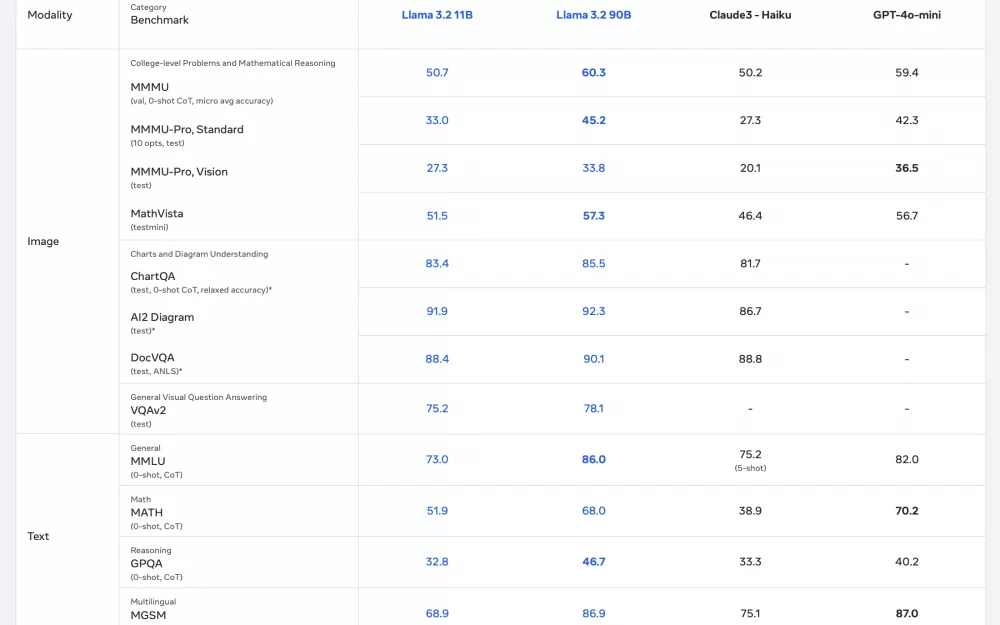
Task: Select GPT-4o-mini's MathVista score 56.7
Action: click(907, 216)
